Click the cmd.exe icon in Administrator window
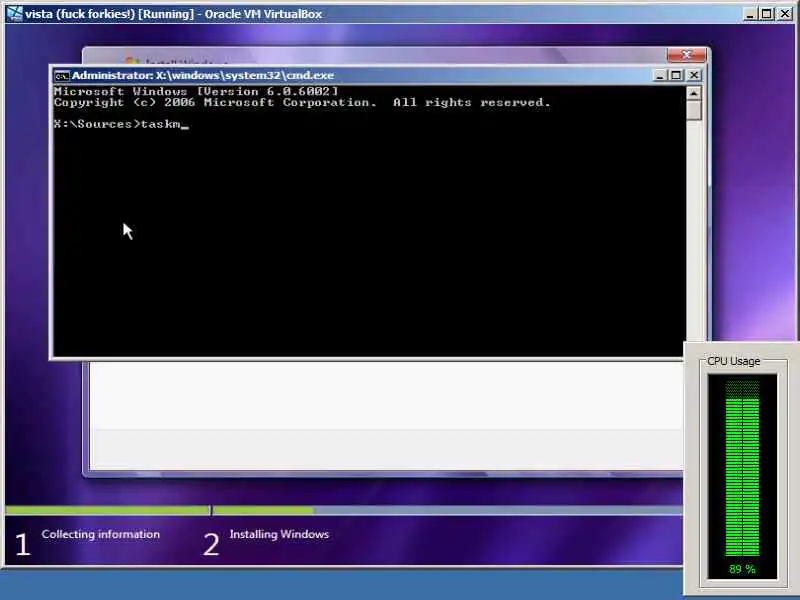This screenshot has width=800, height=600. point(62,76)
